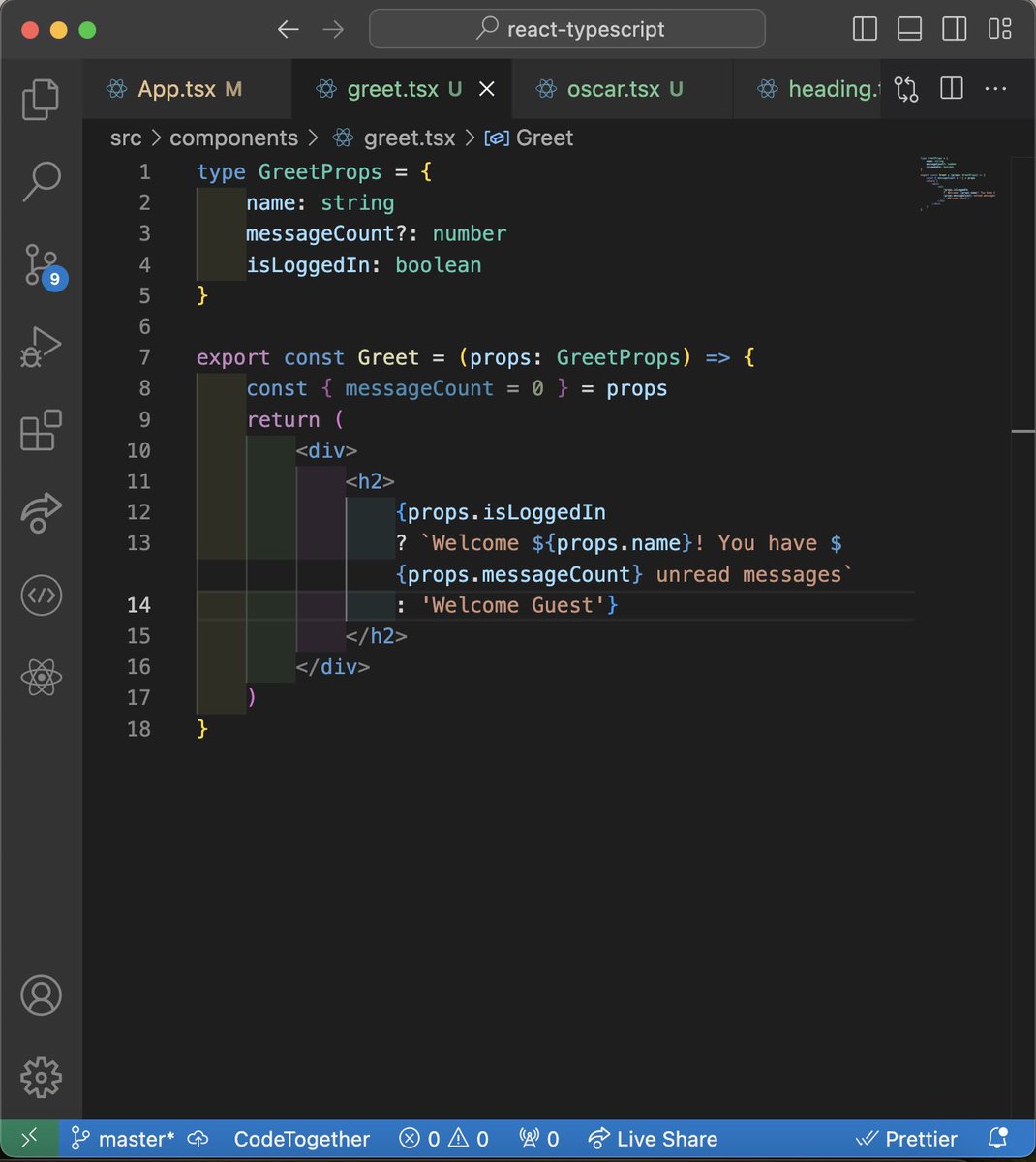Click line number 14 in gutter
Viewport: 1036px width, 1162px height.
tap(138, 605)
